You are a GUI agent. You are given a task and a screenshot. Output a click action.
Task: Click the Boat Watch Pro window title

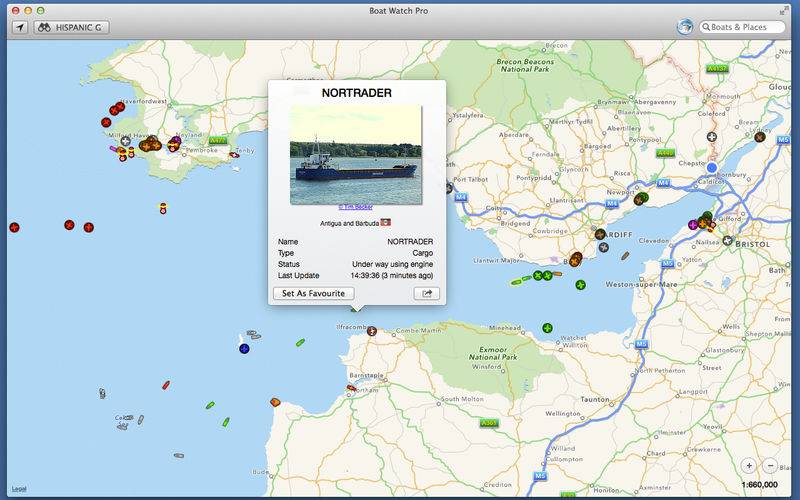coord(398,11)
